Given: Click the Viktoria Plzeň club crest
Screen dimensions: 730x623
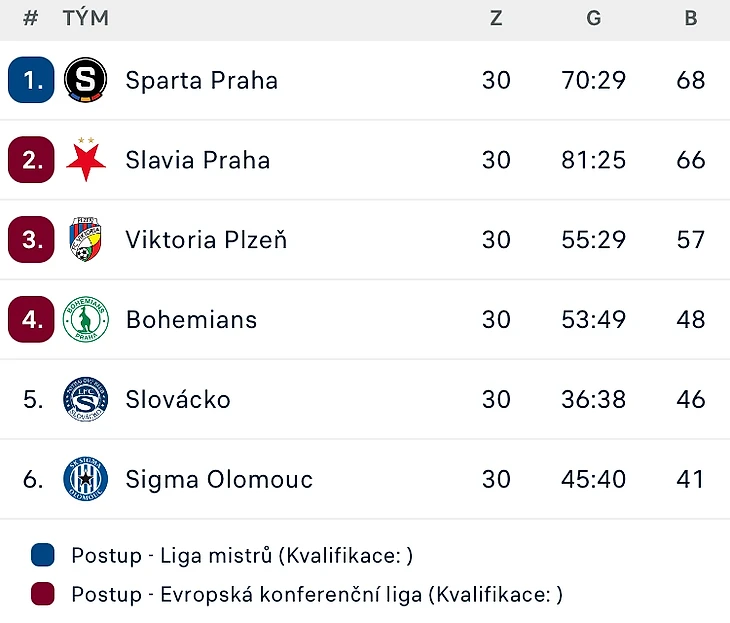Looking at the screenshot, I should [86, 240].
